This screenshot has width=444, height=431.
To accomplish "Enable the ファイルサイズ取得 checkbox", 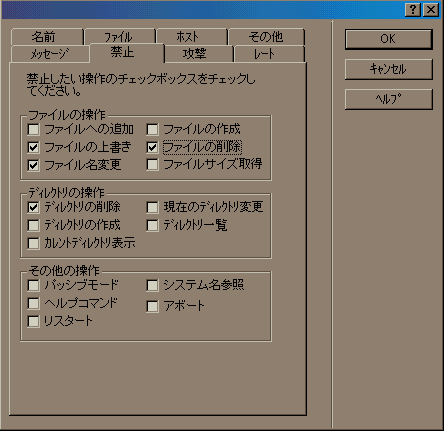I will (152, 164).
